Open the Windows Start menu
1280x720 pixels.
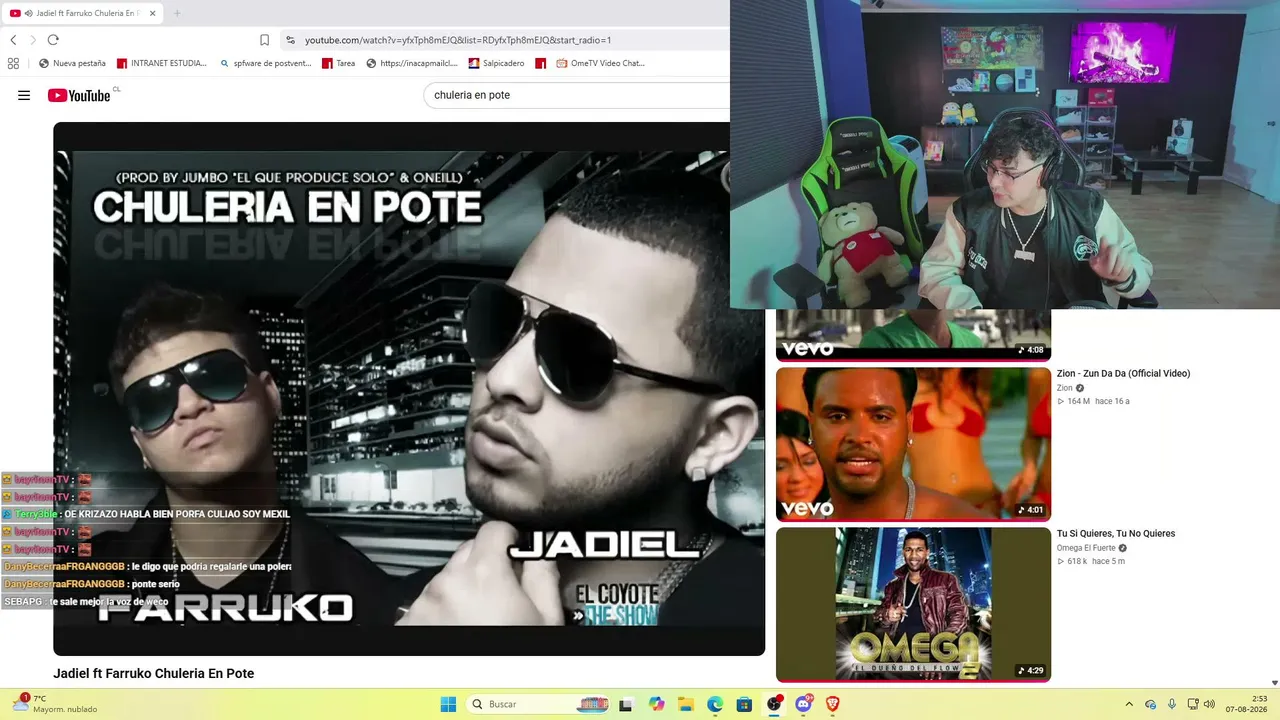coord(448,704)
